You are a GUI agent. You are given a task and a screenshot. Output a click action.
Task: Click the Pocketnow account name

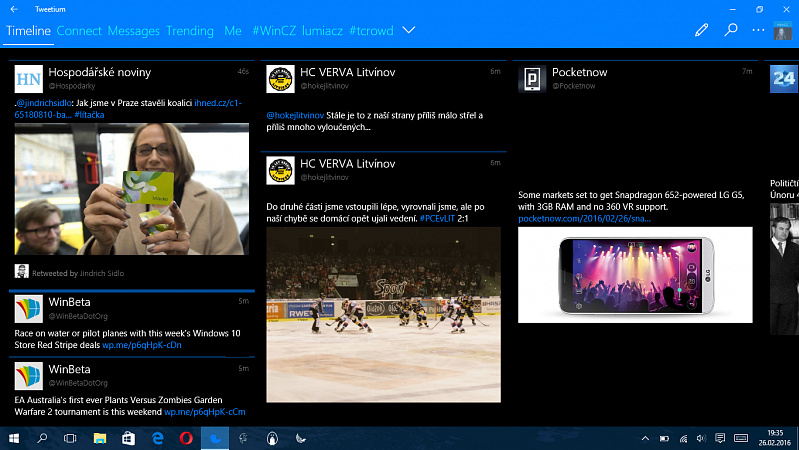pos(579,72)
